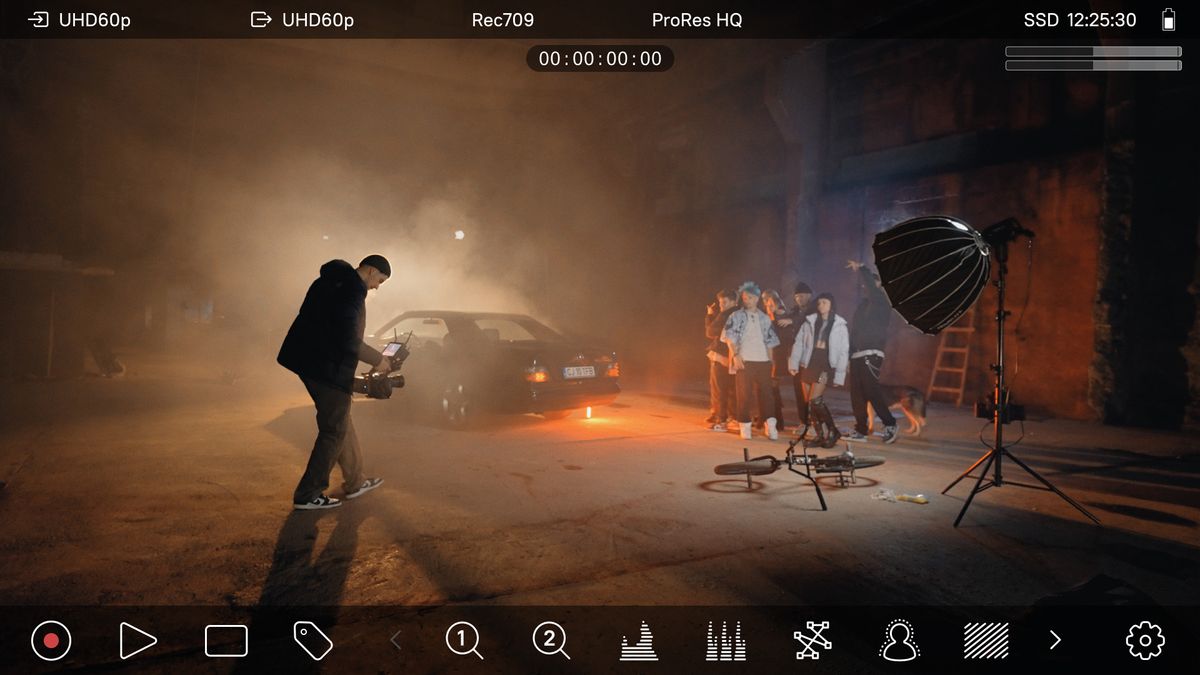1200x675 pixels.
Task: Open the UHD60p output settings
Action: click(x=316, y=18)
